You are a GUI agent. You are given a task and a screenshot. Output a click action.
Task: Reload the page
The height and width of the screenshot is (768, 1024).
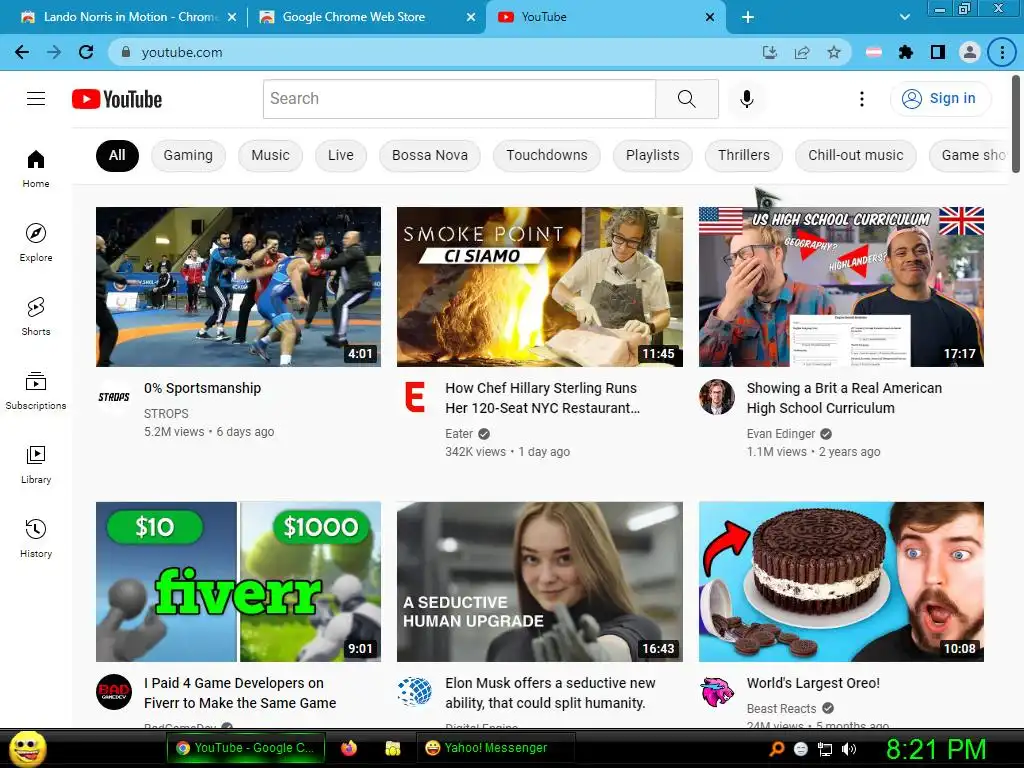(x=86, y=52)
